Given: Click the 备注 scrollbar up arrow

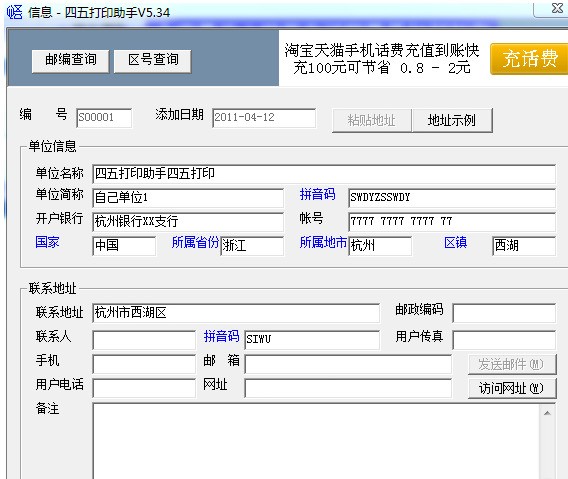Looking at the screenshot, I should click(x=547, y=413).
